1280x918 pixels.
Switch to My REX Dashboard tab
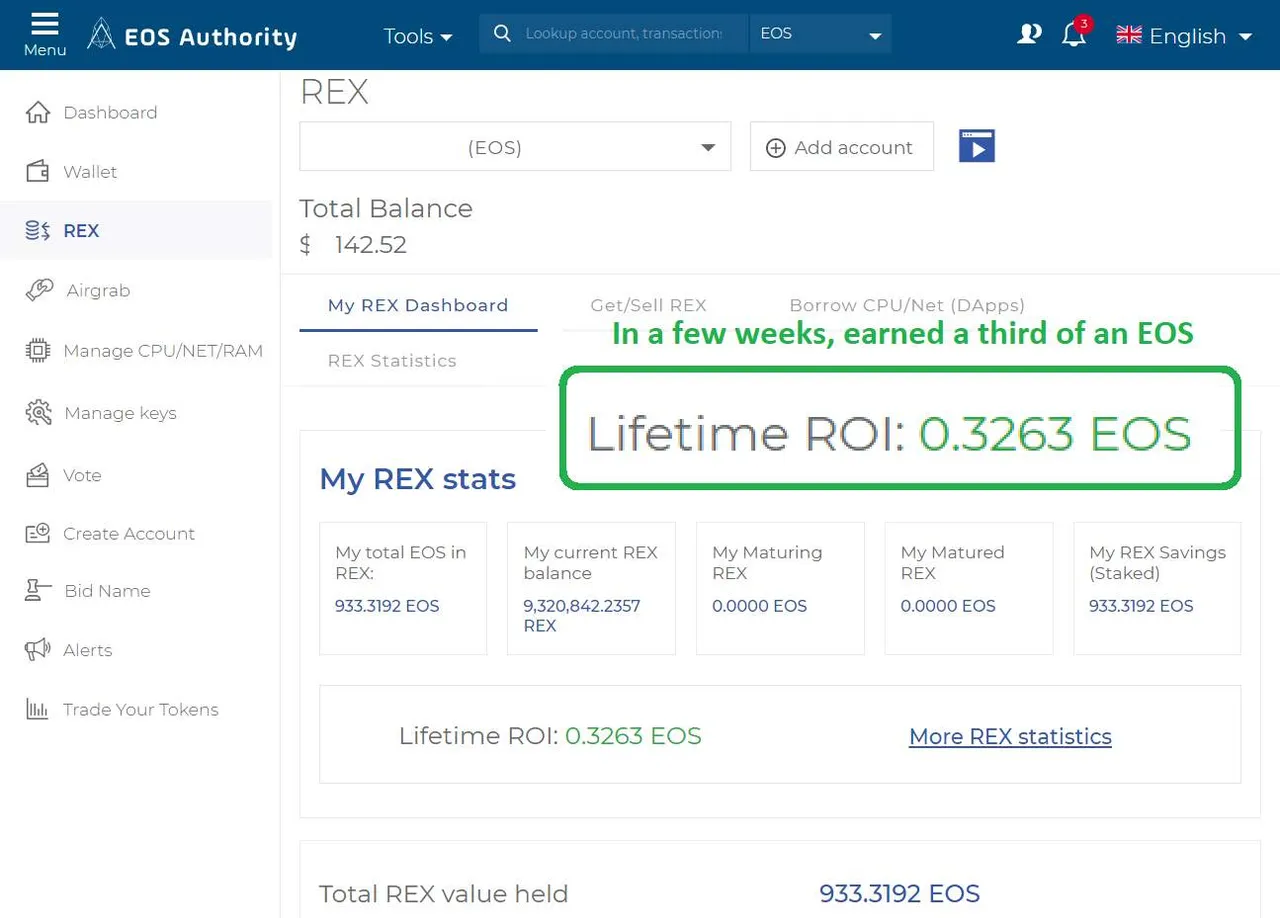(418, 306)
